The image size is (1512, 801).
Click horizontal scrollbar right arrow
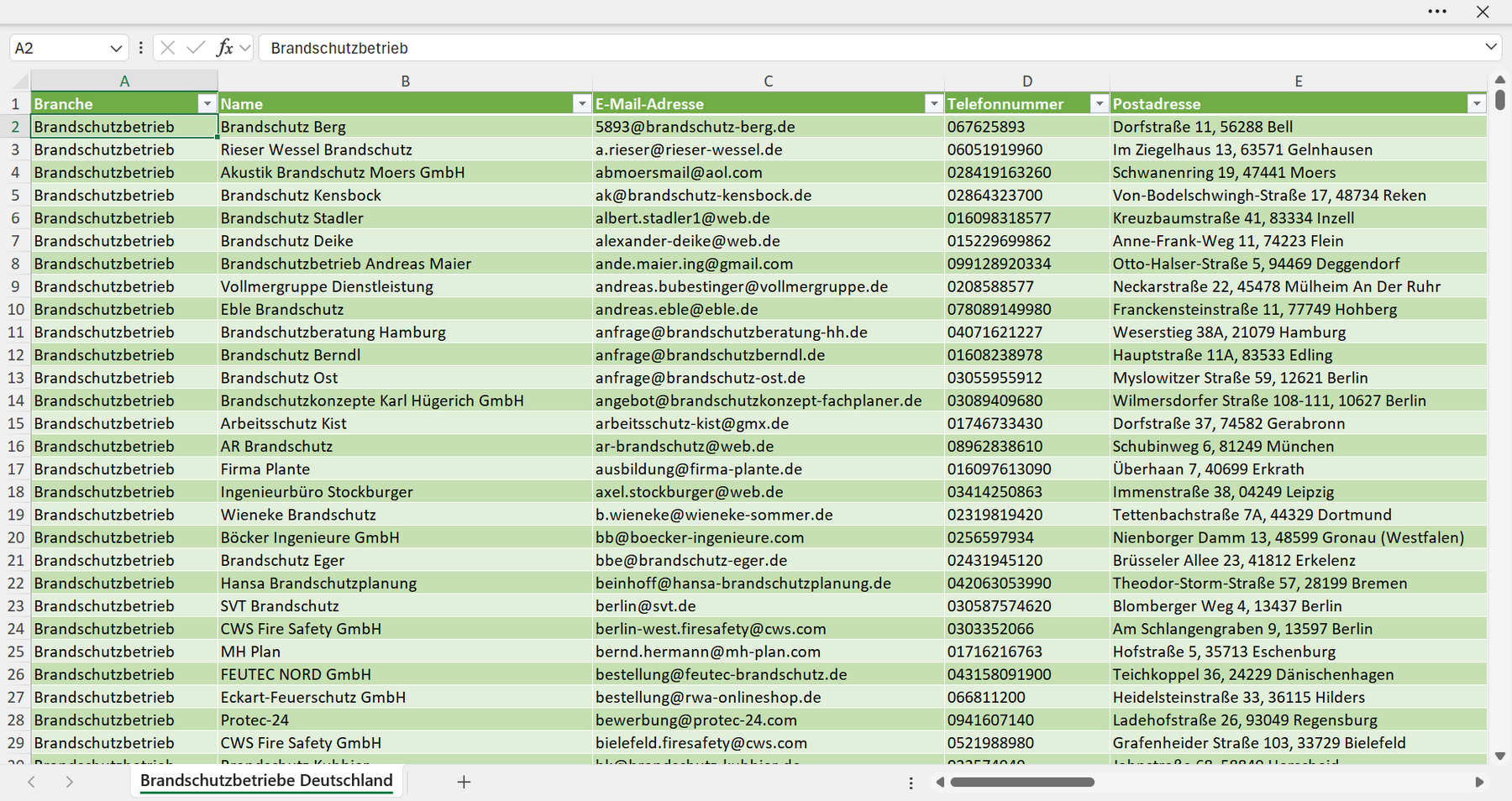pos(1479,783)
